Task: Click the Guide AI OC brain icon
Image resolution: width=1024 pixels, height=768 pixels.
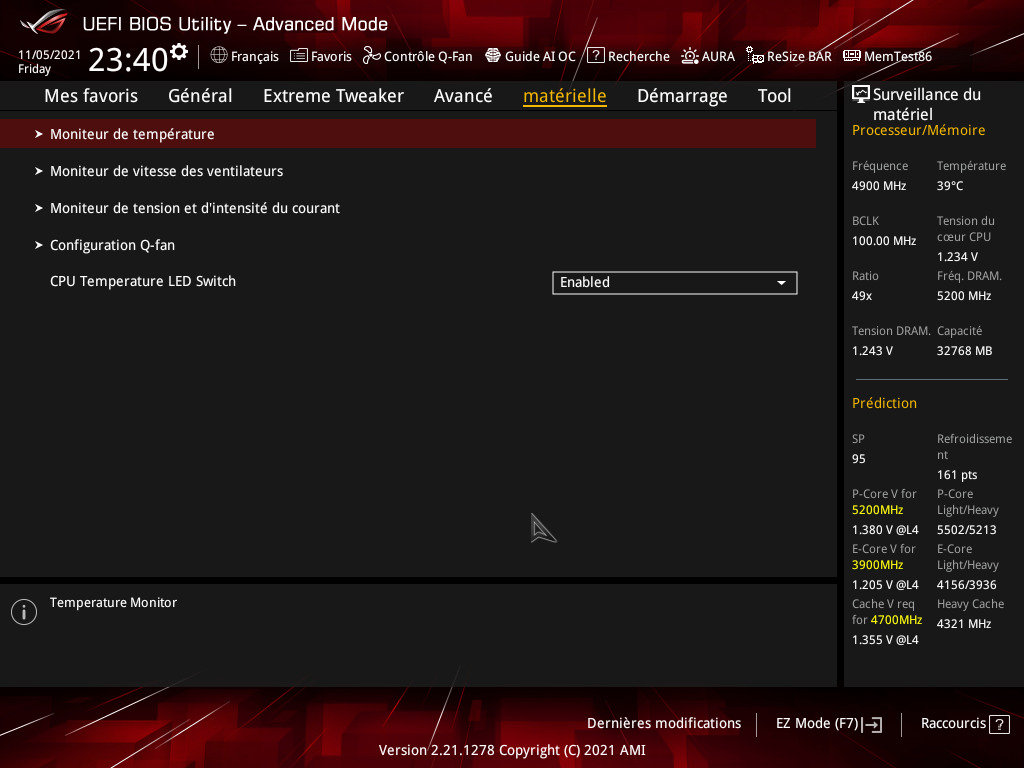Action: (493, 56)
